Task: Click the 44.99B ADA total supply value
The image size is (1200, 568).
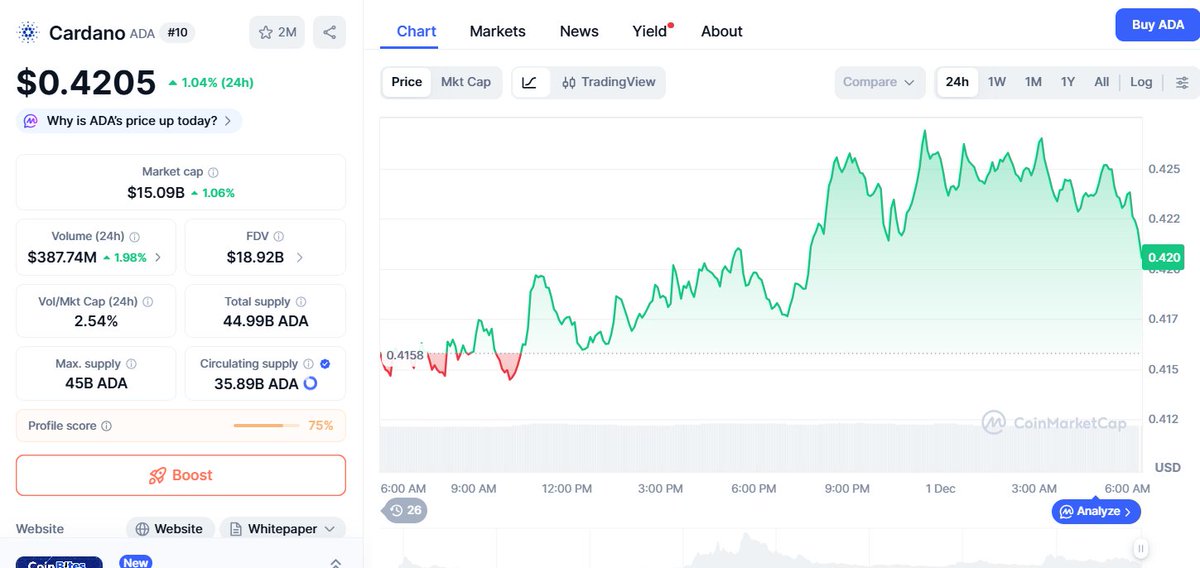Action: [x=266, y=321]
